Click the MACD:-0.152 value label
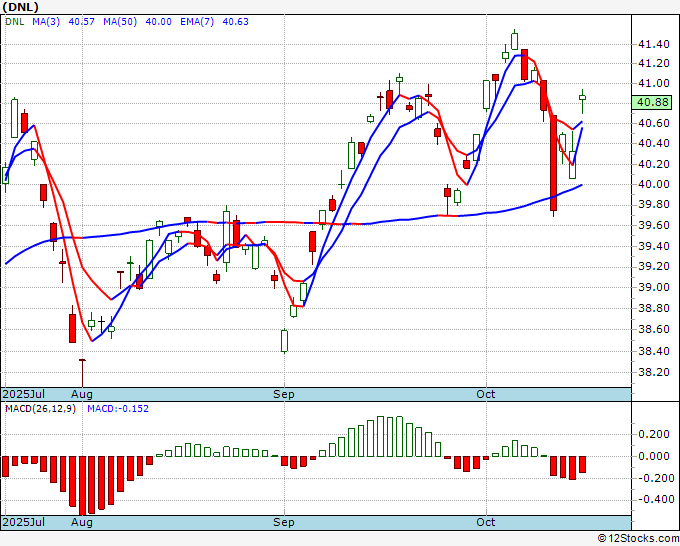This screenshot has width=680, height=546. click(118, 409)
